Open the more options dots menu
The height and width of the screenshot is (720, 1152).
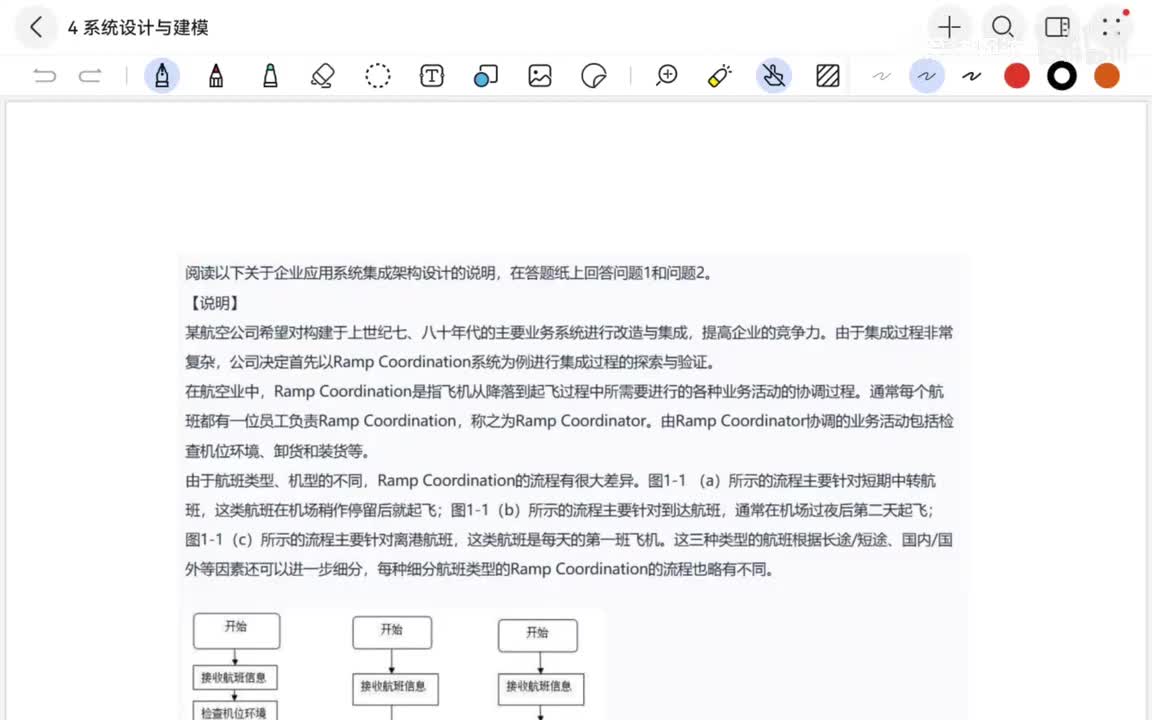click(1112, 27)
